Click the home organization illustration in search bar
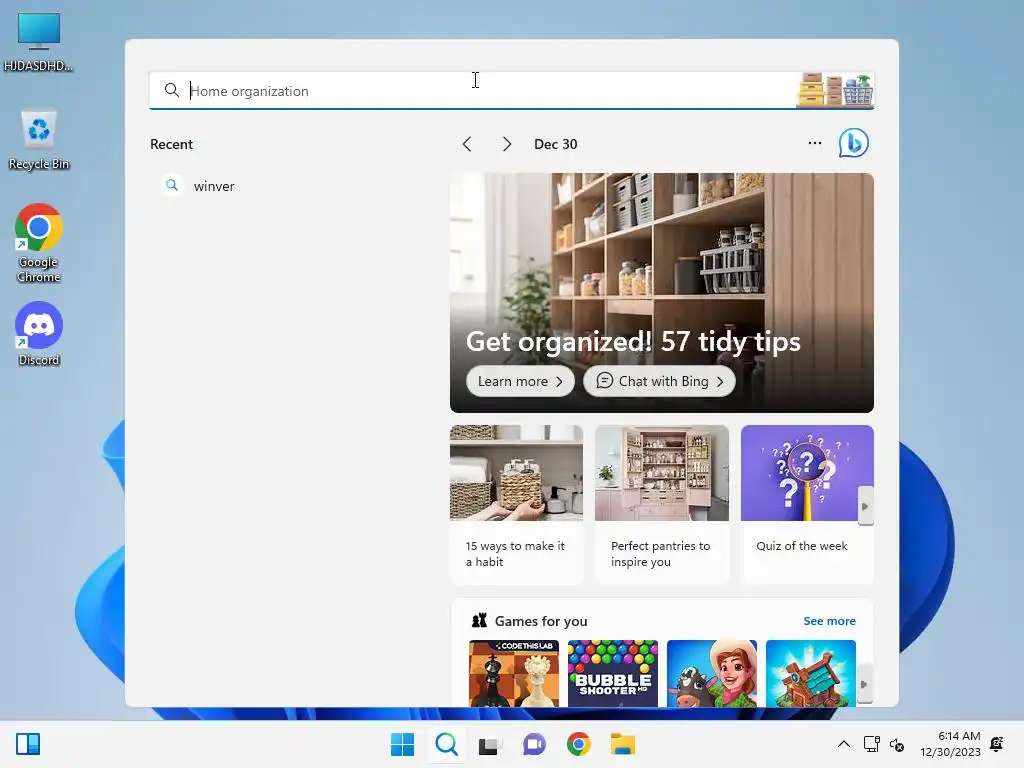This screenshot has width=1024, height=768. point(835,89)
